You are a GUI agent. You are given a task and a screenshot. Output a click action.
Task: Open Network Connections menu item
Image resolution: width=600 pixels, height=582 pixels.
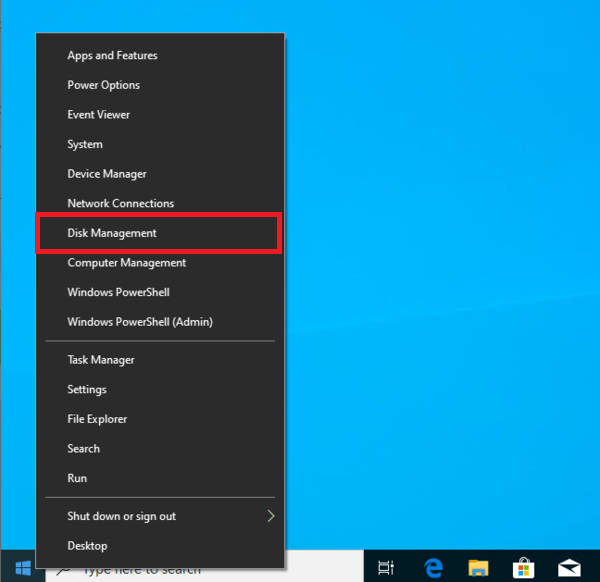(x=121, y=204)
